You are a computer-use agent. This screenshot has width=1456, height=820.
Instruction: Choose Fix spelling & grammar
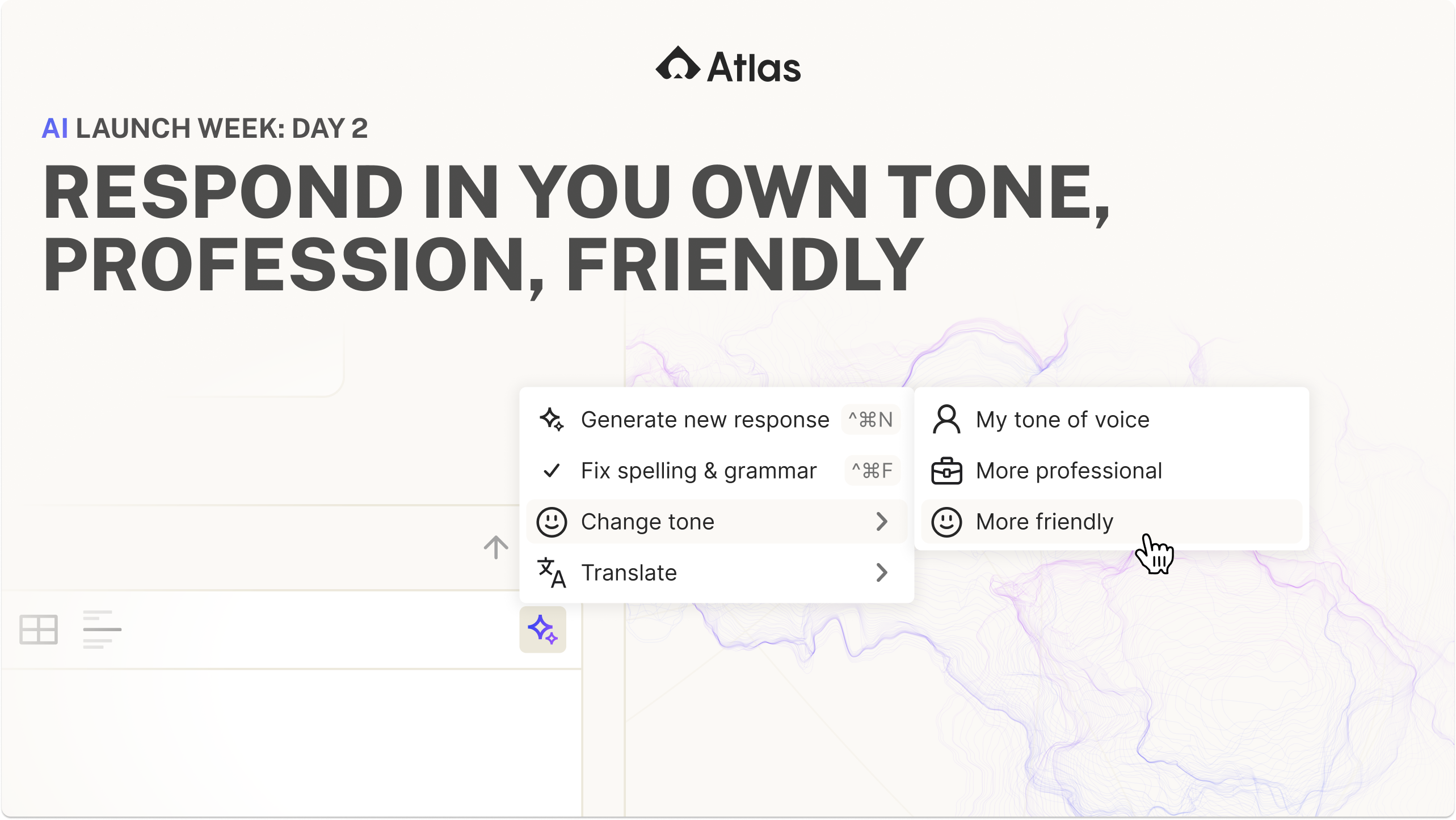pyautogui.click(x=717, y=471)
